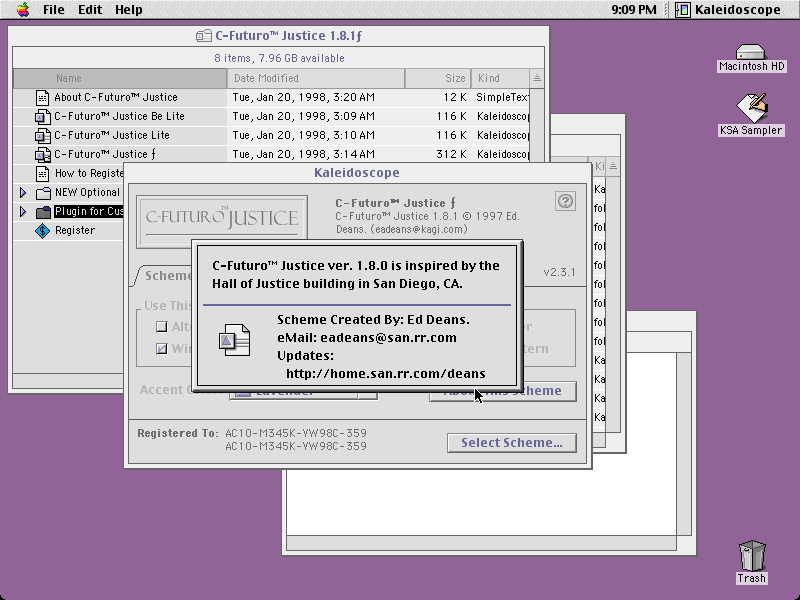Click the help question mark icon in Kaleidoscope
Image resolution: width=800 pixels, height=600 pixels.
[x=565, y=201]
